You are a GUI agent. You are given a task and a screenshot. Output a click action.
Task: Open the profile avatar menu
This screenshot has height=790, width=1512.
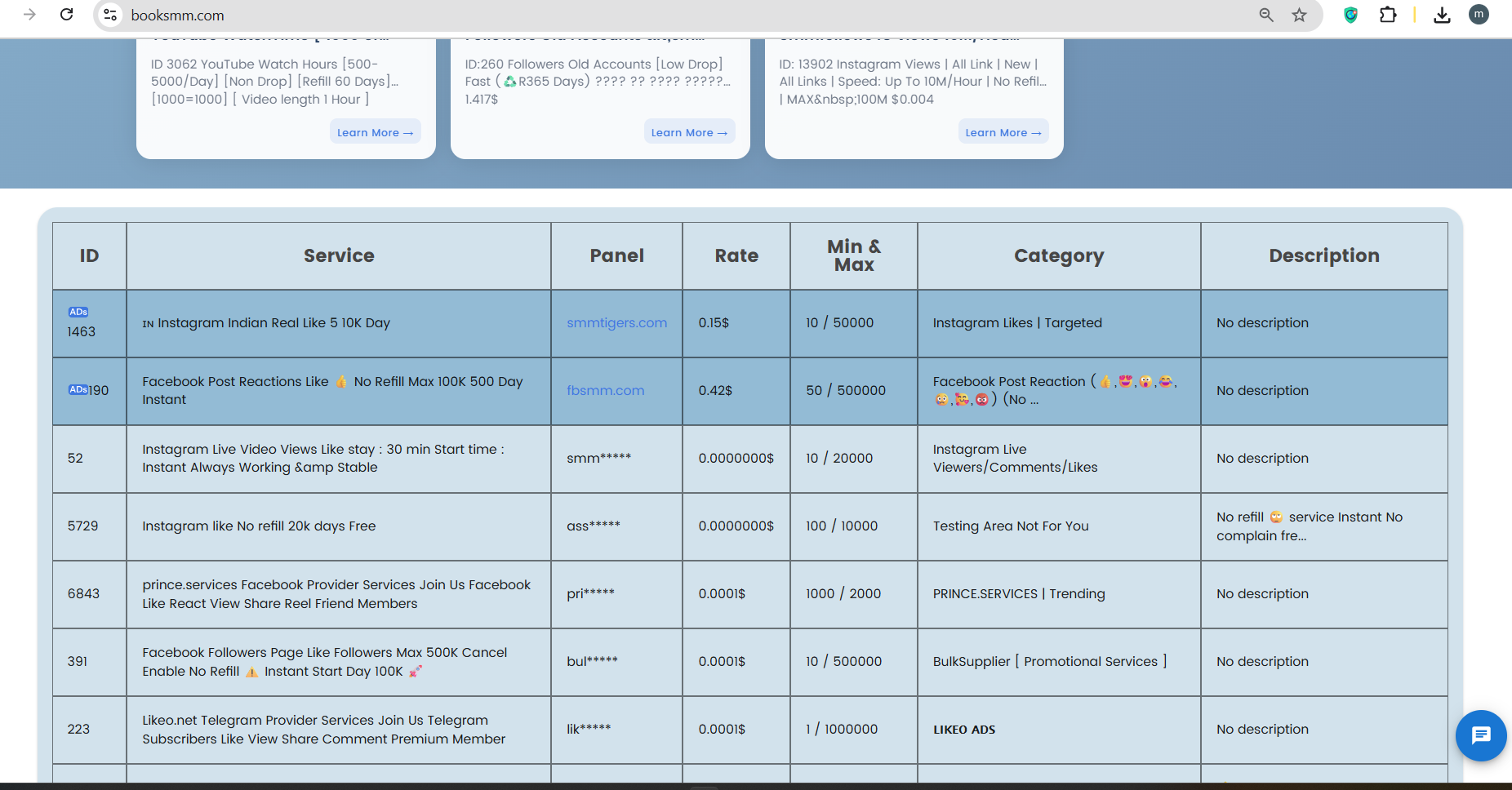1479,15
